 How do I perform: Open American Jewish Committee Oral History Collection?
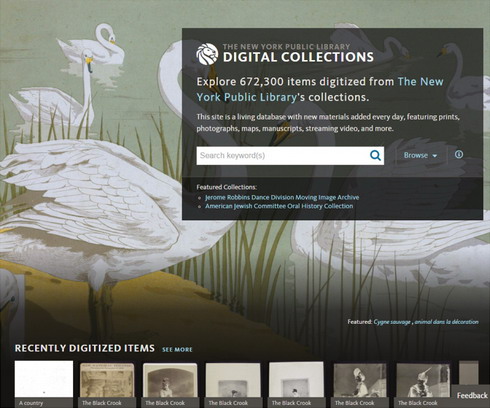pyautogui.click(x=279, y=206)
